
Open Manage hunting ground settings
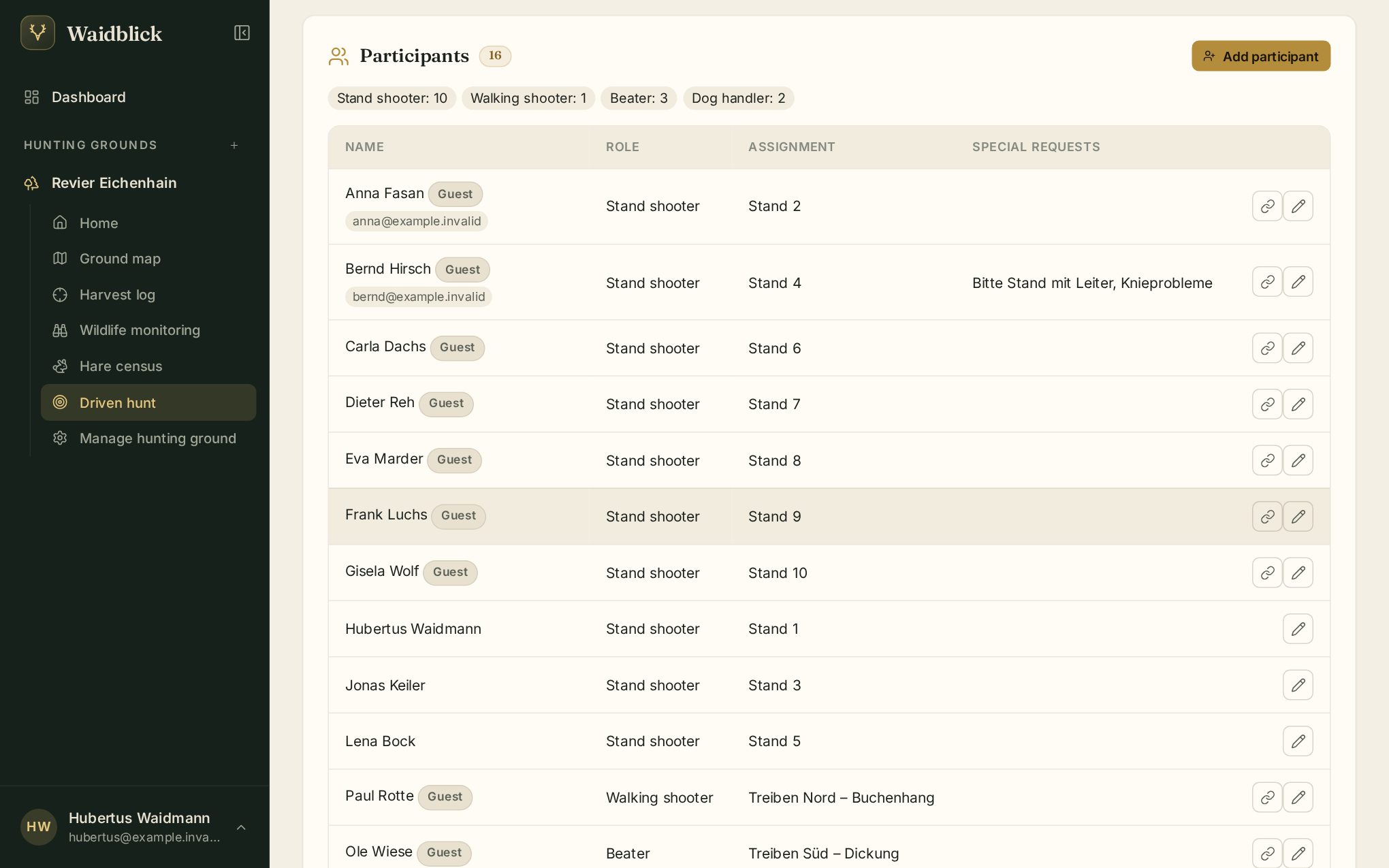click(148, 438)
